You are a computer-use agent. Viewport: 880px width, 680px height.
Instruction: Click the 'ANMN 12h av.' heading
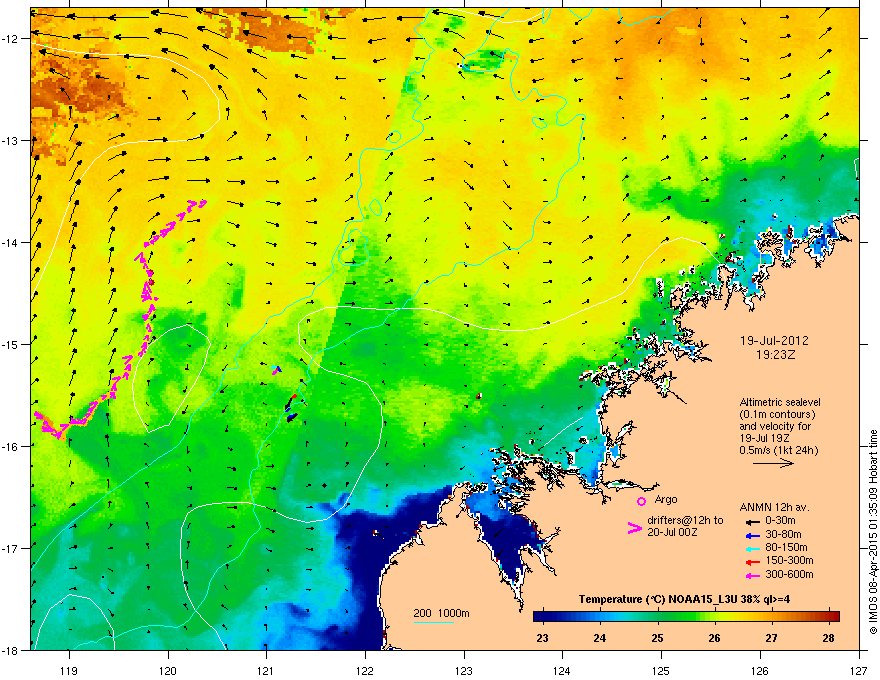tap(774, 508)
